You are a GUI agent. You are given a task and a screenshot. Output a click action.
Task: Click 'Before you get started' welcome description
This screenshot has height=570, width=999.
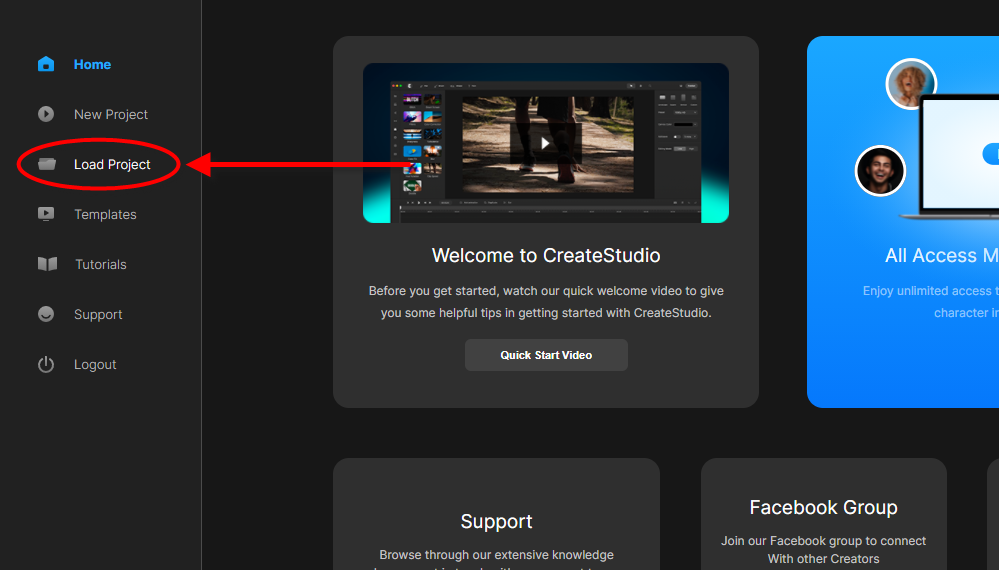(546, 302)
